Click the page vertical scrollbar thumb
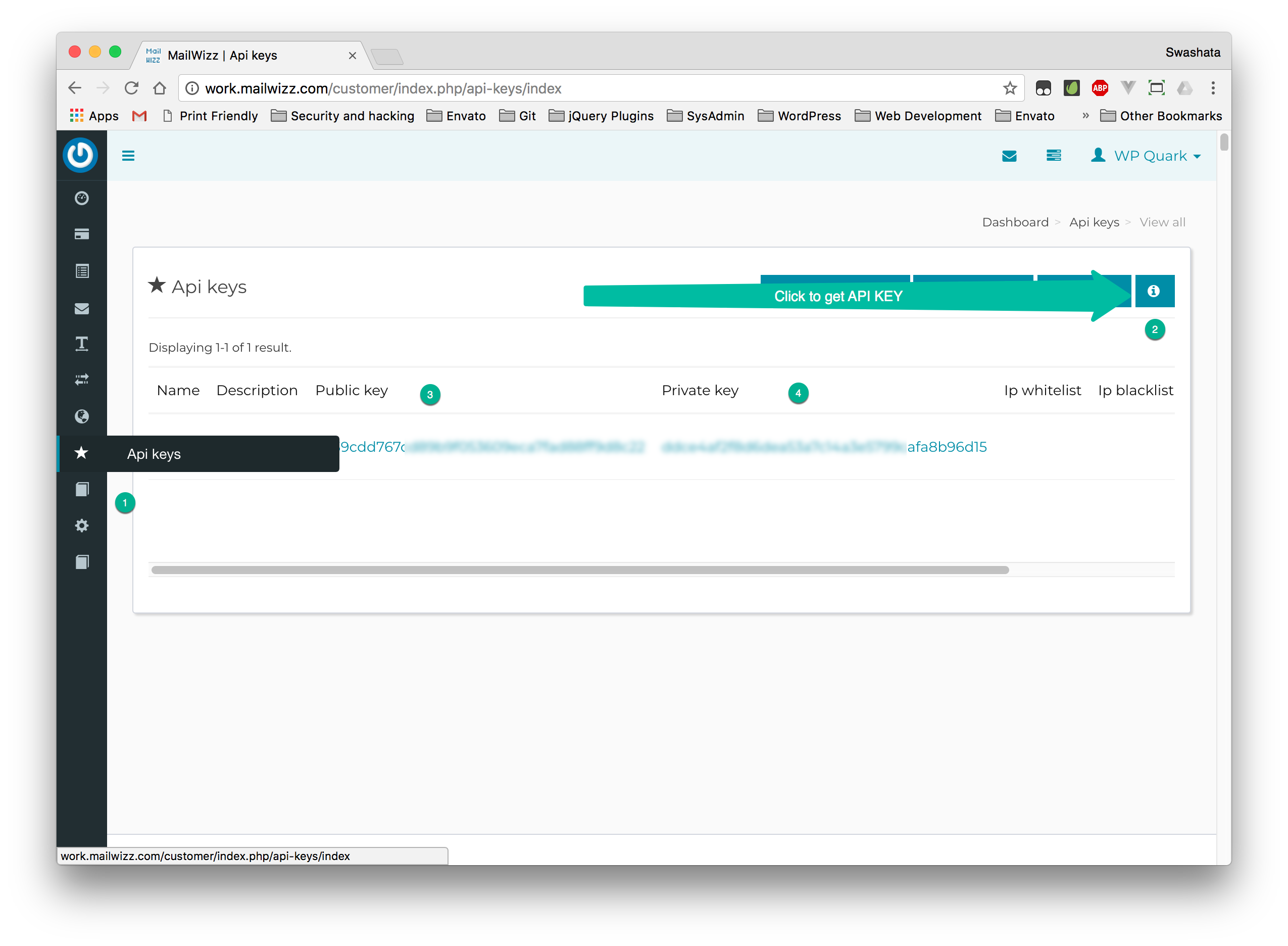This screenshot has height=946, width=1288. [x=1224, y=142]
